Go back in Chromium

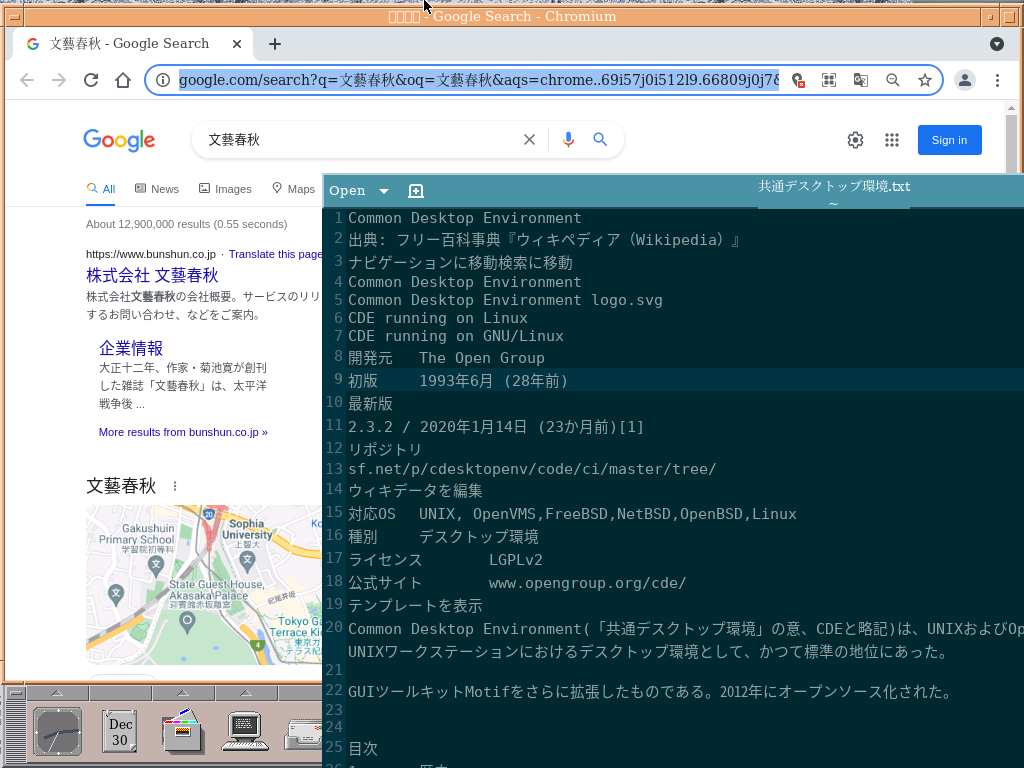(27, 80)
